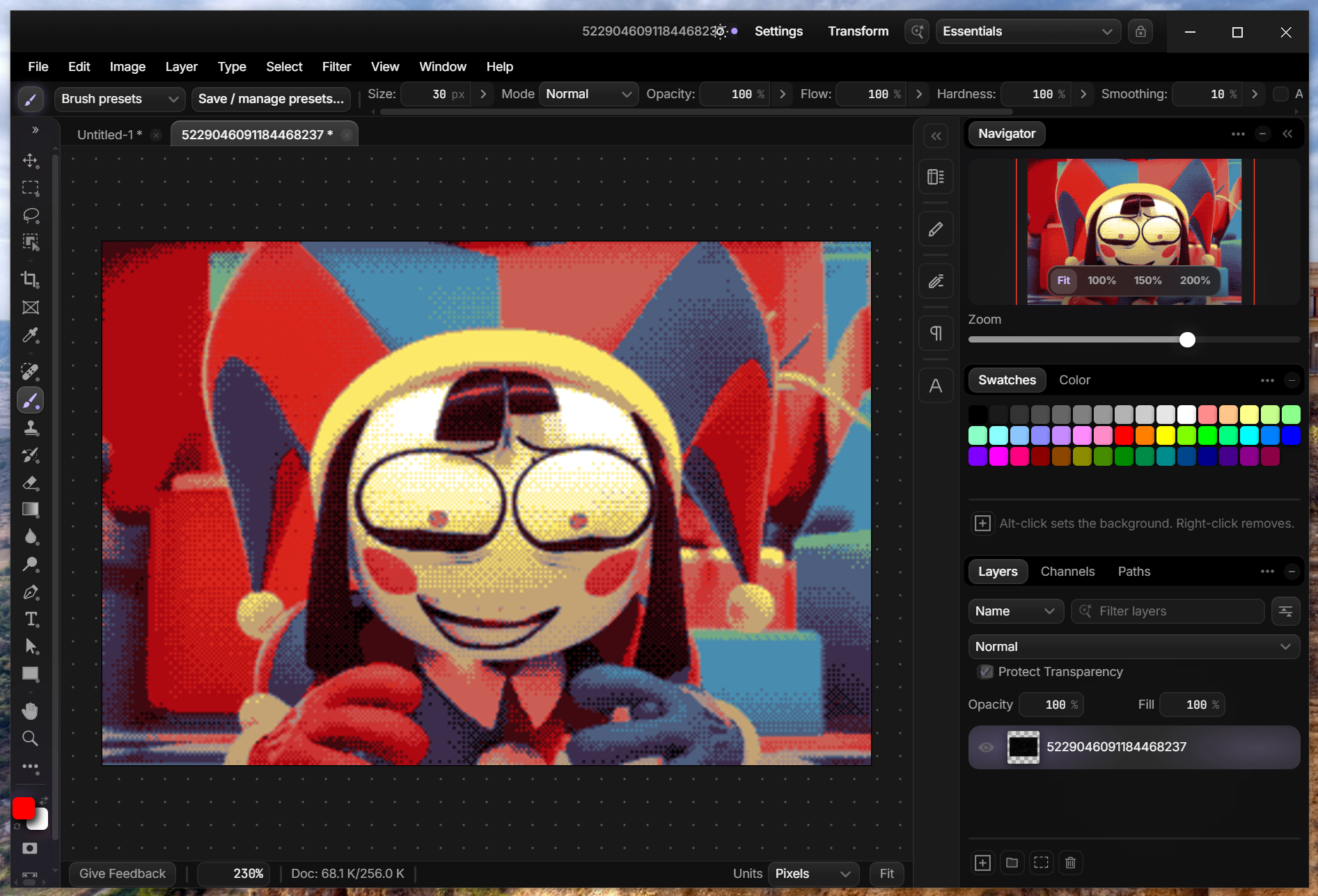Click Save / manage presets button

coord(271,99)
